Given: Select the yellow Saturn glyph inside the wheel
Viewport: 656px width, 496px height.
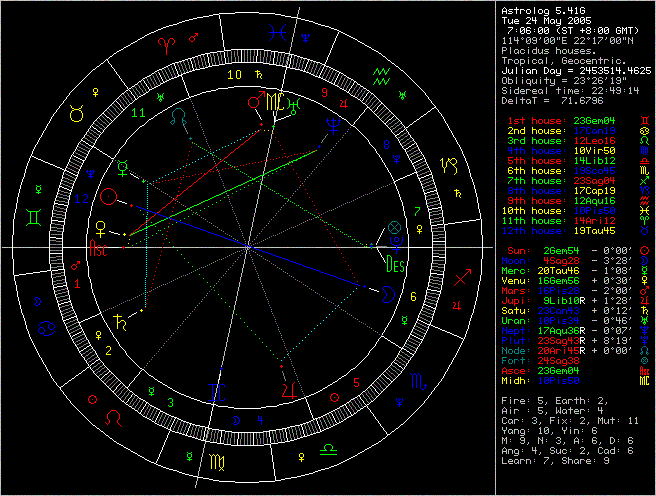Looking at the screenshot, I should point(121,322).
